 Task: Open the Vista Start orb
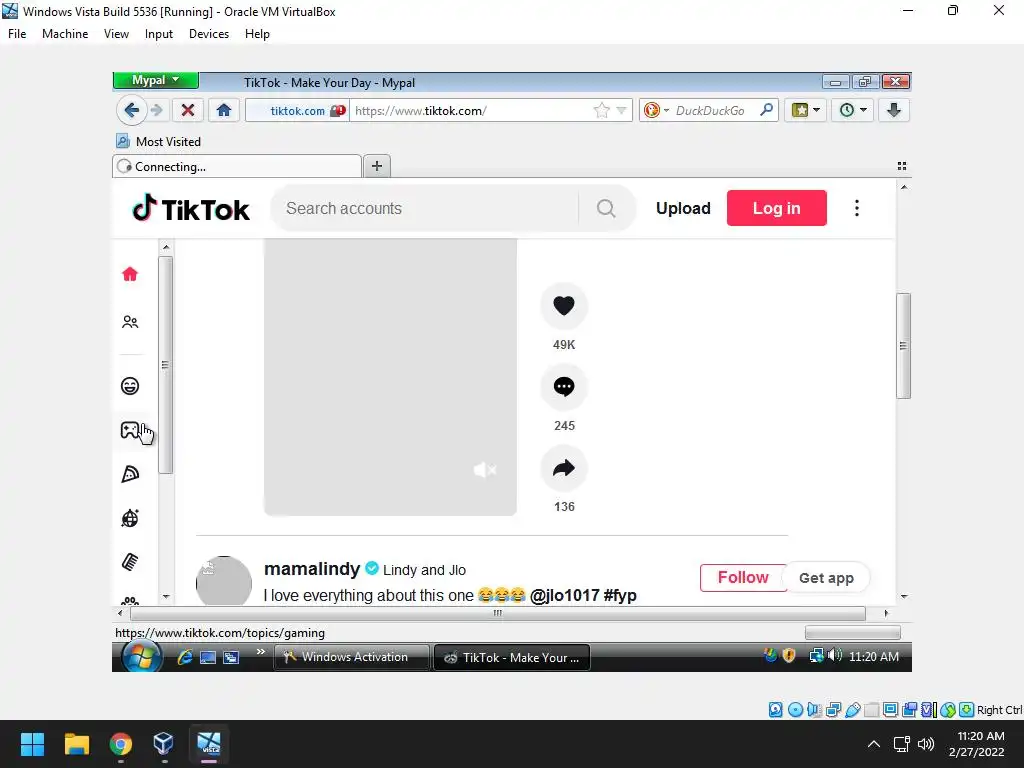tap(142, 657)
